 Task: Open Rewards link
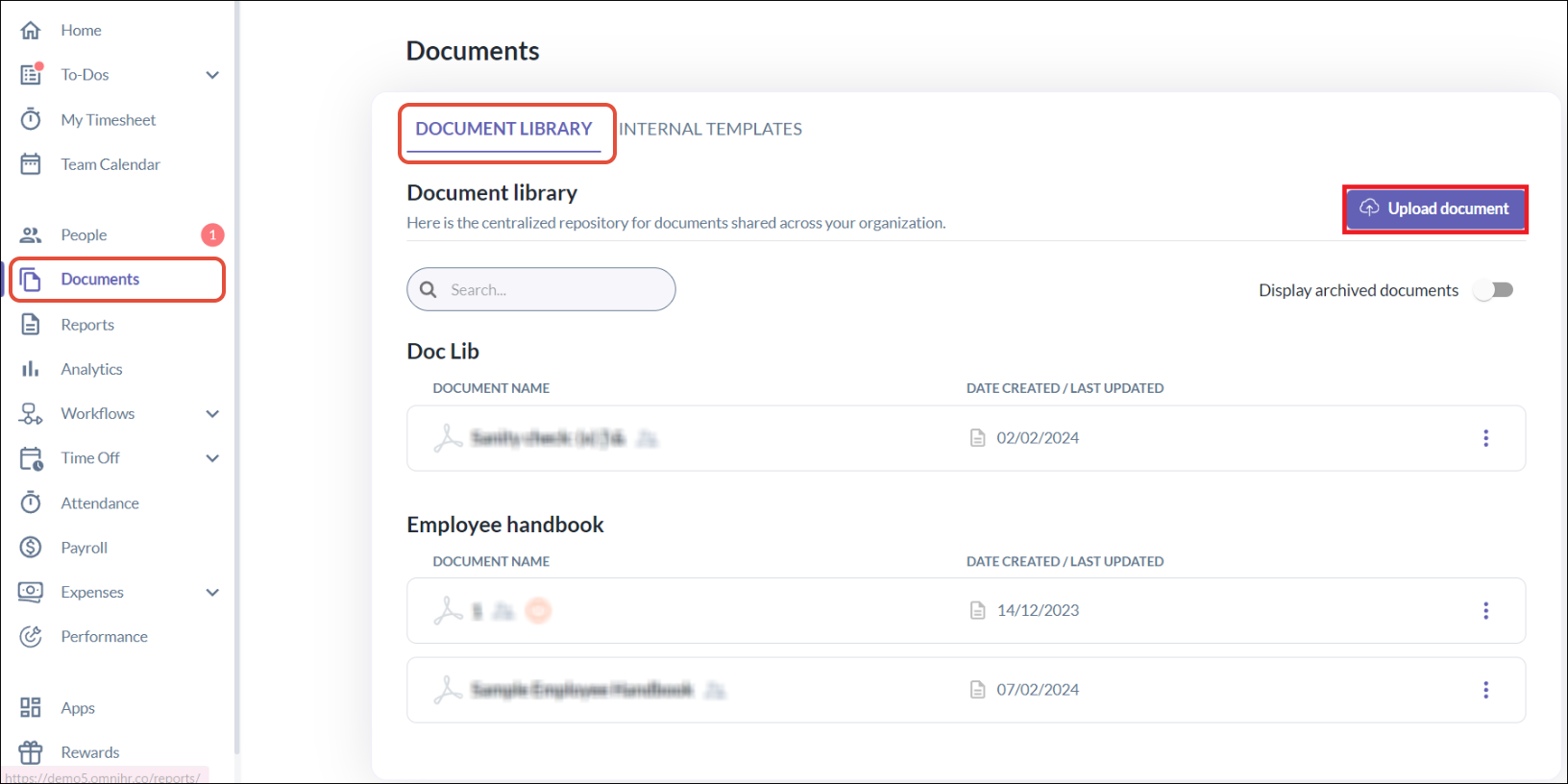90,752
